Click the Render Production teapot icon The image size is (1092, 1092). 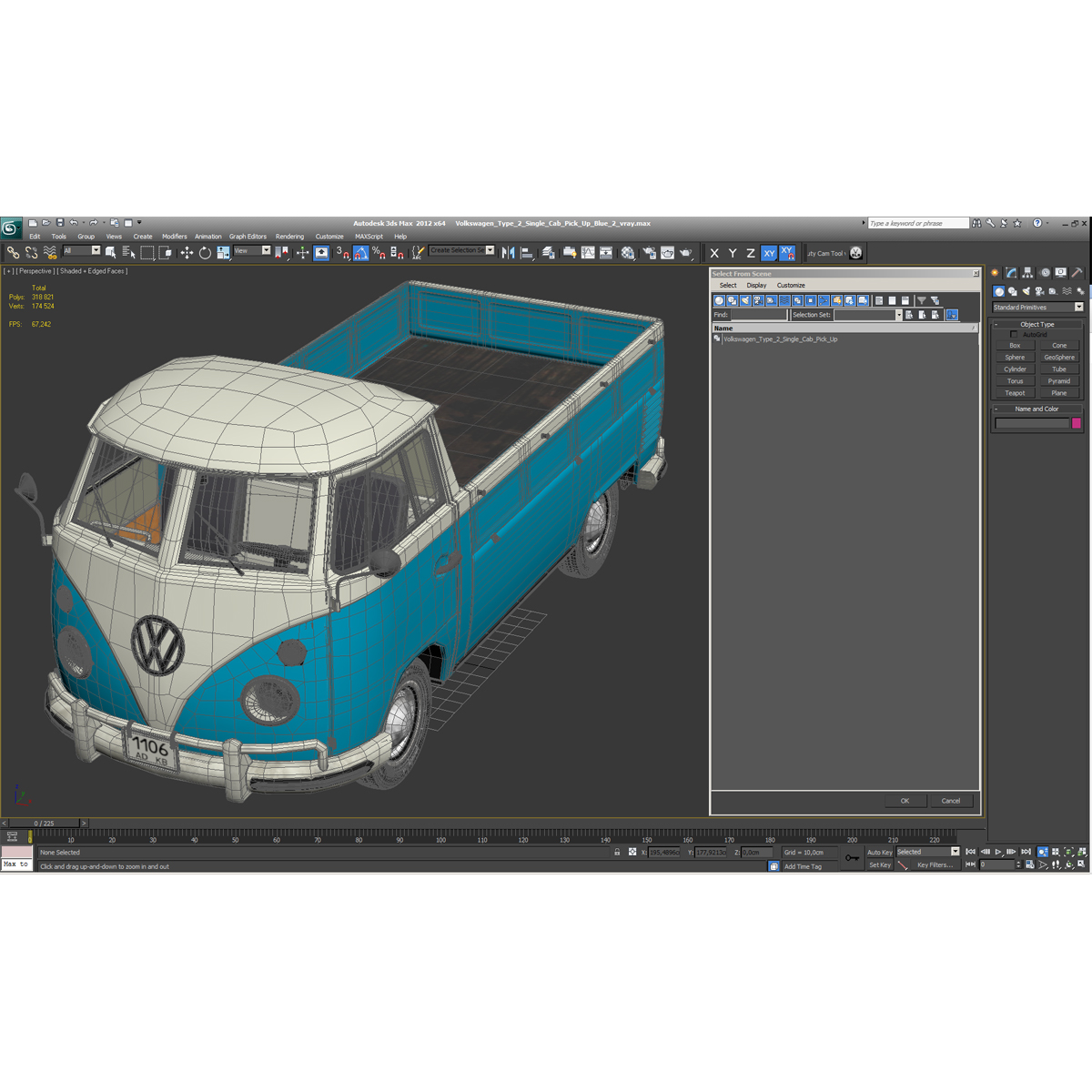click(x=686, y=253)
